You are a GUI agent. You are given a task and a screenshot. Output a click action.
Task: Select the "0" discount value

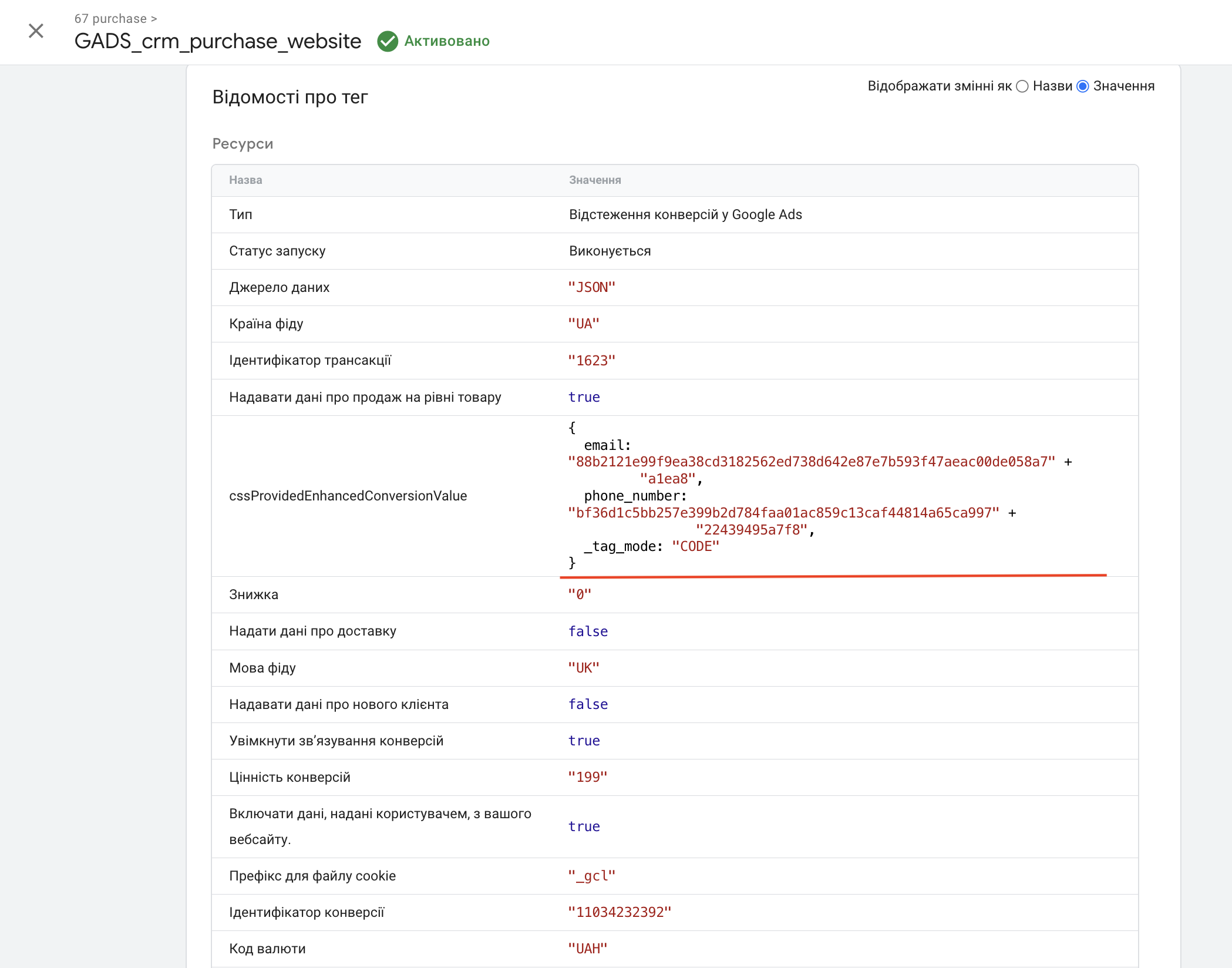[x=580, y=594]
